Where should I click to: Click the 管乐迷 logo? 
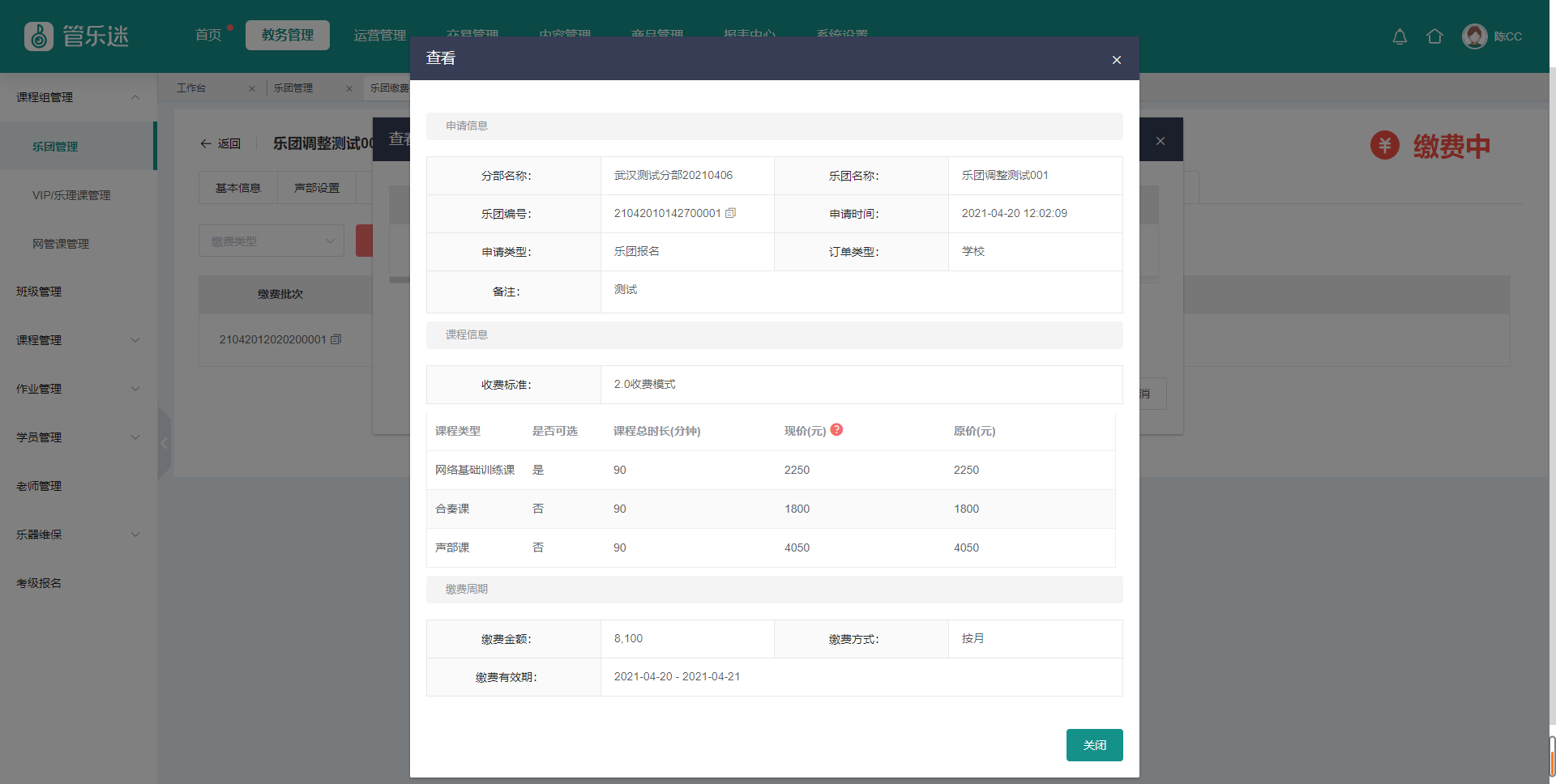[77, 36]
